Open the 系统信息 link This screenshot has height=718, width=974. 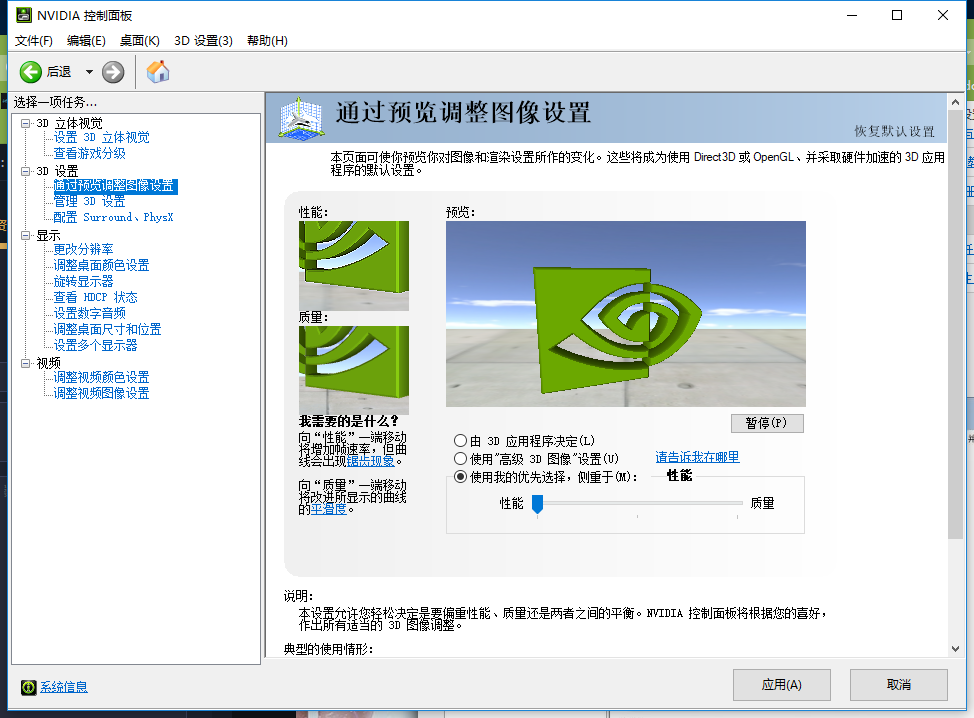pos(64,687)
